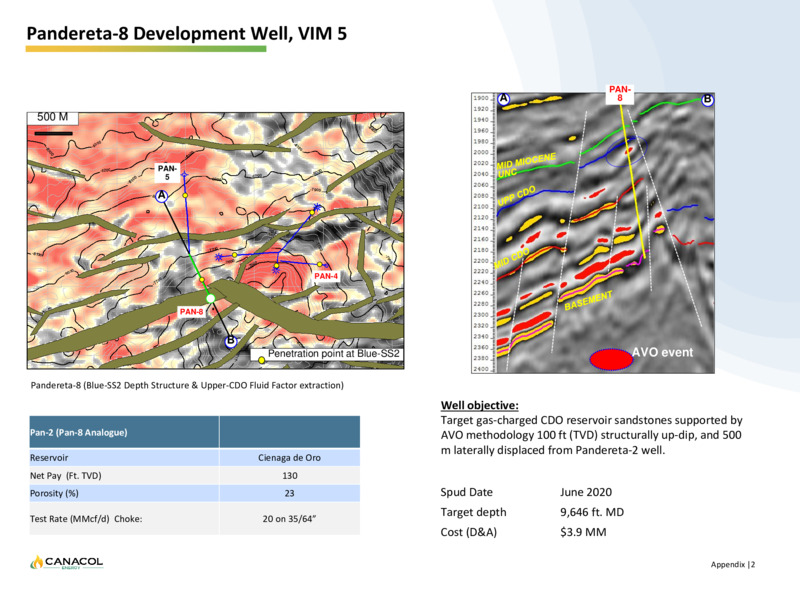Click the MID MIOCENE UNC horizon label

click(526, 165)
